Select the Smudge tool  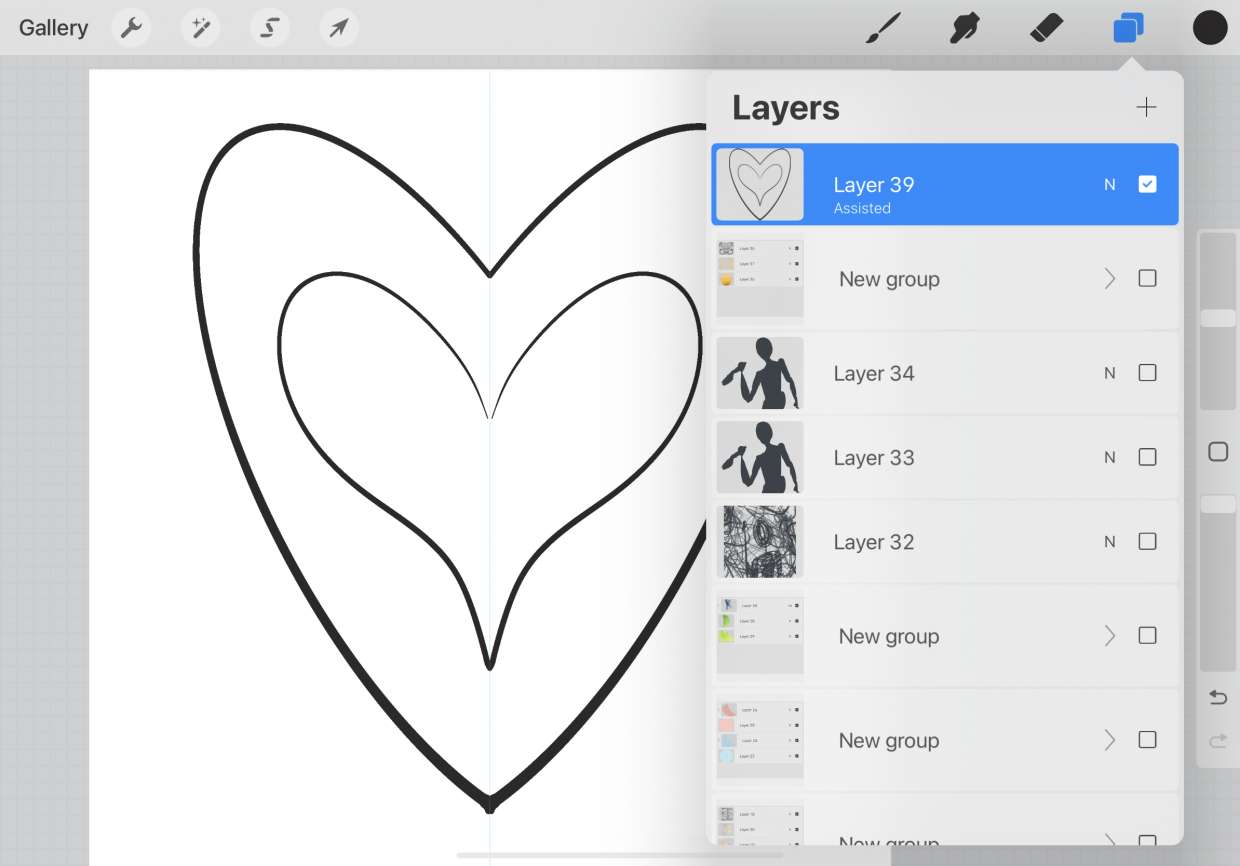(964, 28)
